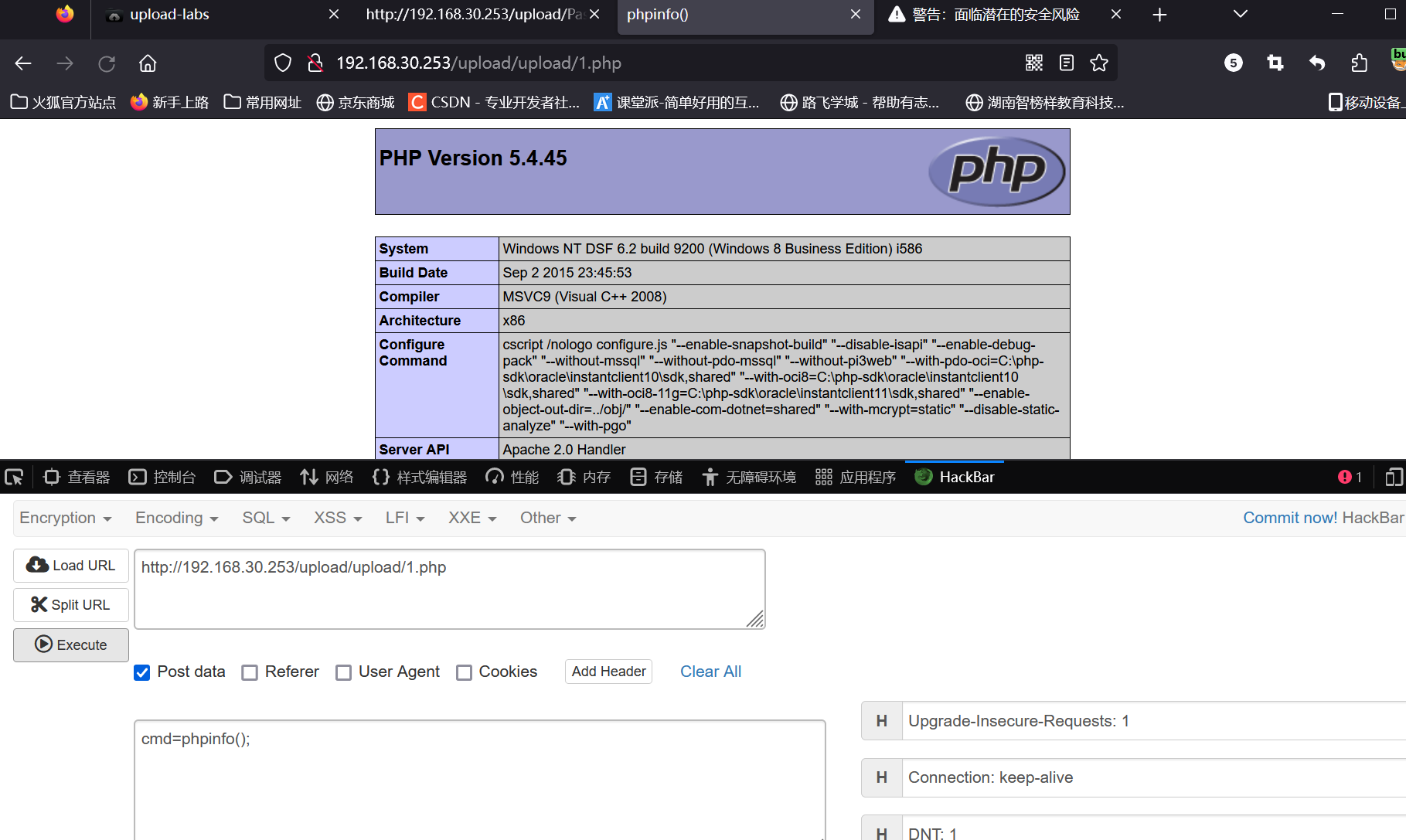Expand the Encryption dropdown
The image size is (1406, 840).
coord(66,519)
